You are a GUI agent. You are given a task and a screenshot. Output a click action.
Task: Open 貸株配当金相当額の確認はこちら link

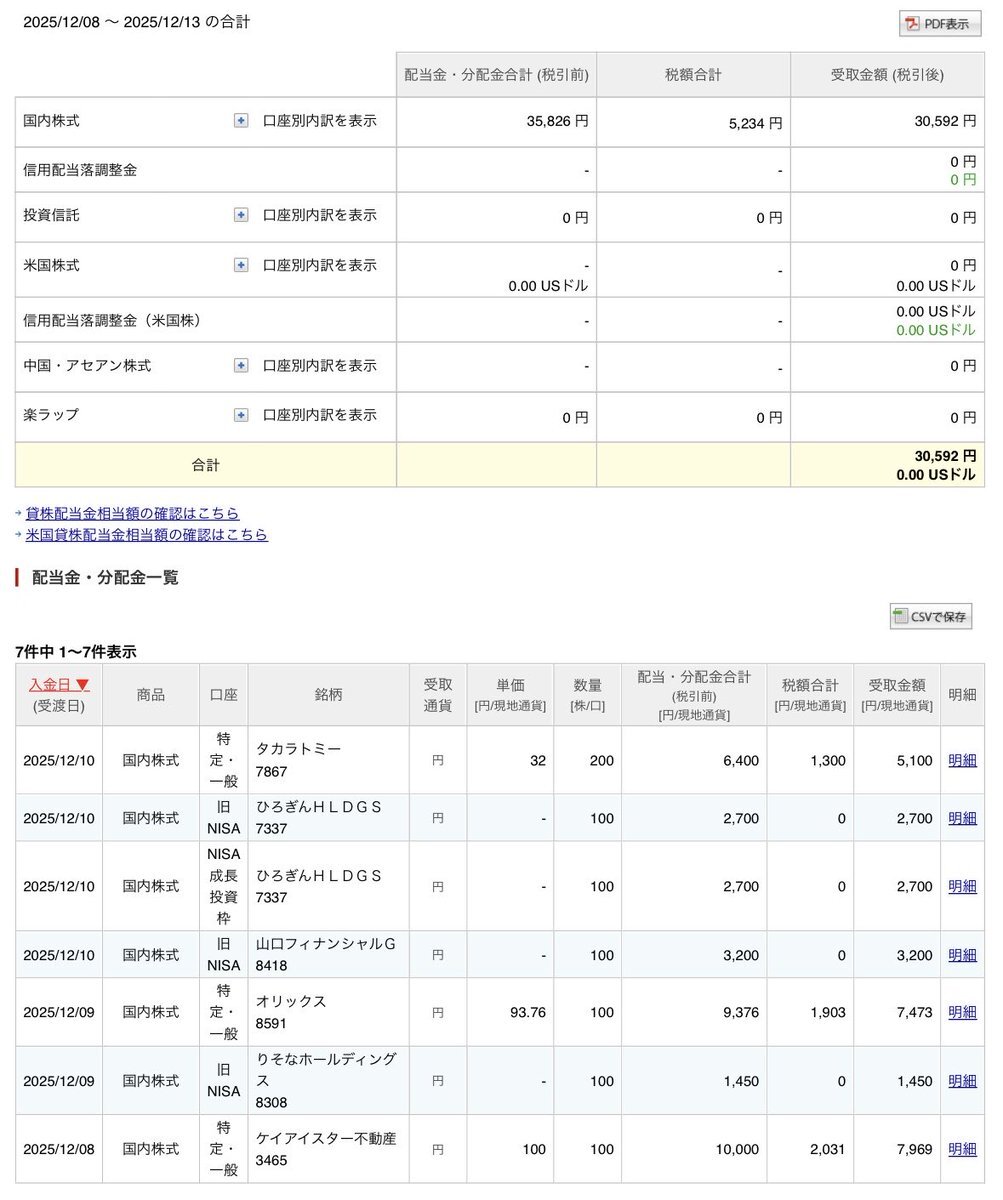pos(132,513)
